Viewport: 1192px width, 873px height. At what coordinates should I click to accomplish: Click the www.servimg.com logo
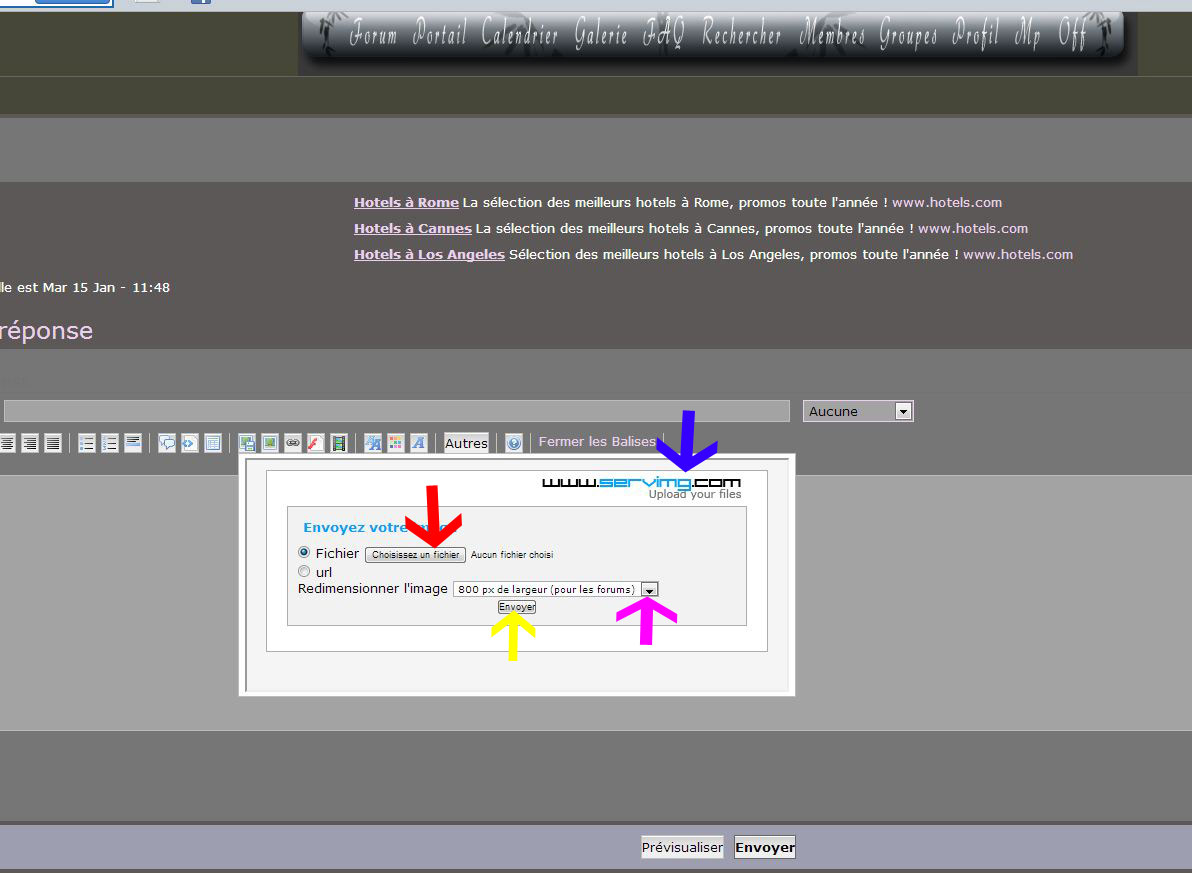click(x=641, y=482)
